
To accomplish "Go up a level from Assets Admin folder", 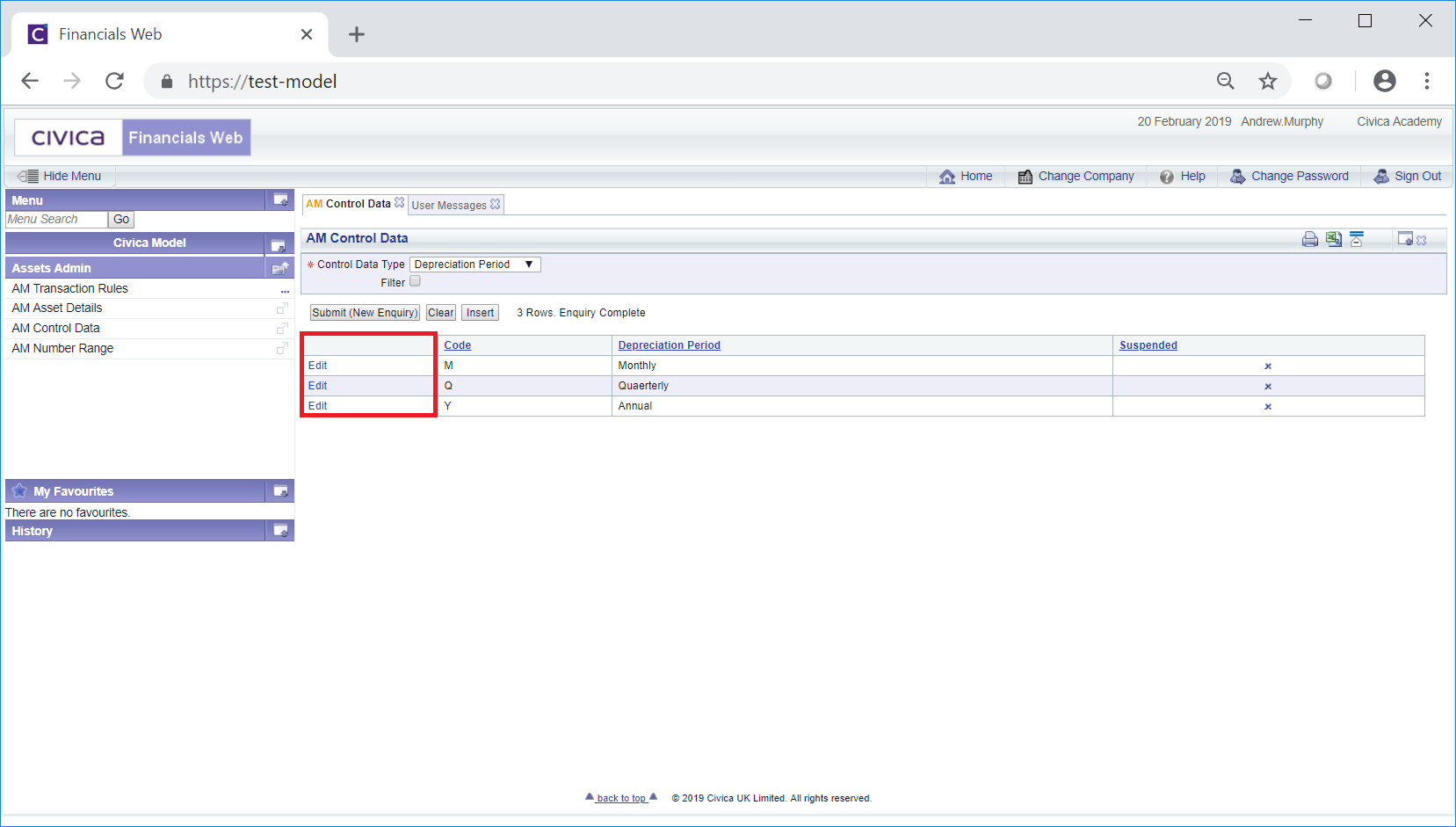I will [x=280, y=268].
